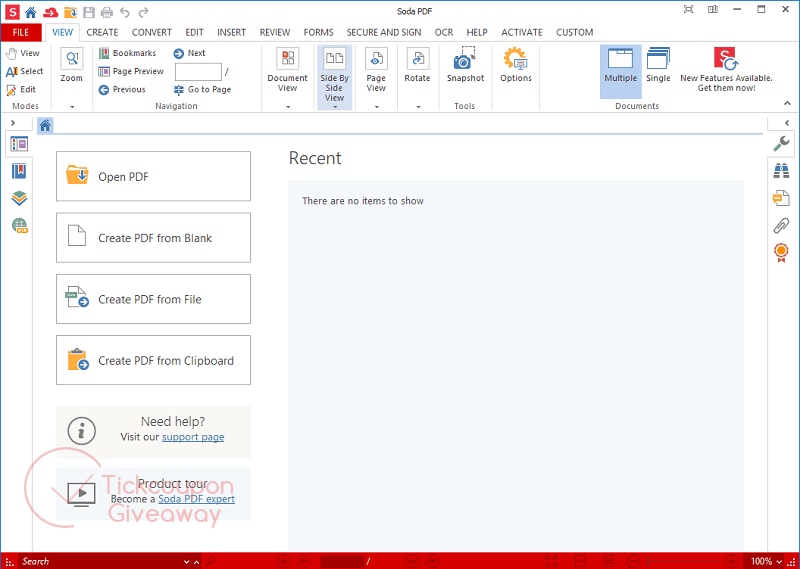800x569 pixels.
Task: Click the page number field in Navigation group
Action: 198,72
